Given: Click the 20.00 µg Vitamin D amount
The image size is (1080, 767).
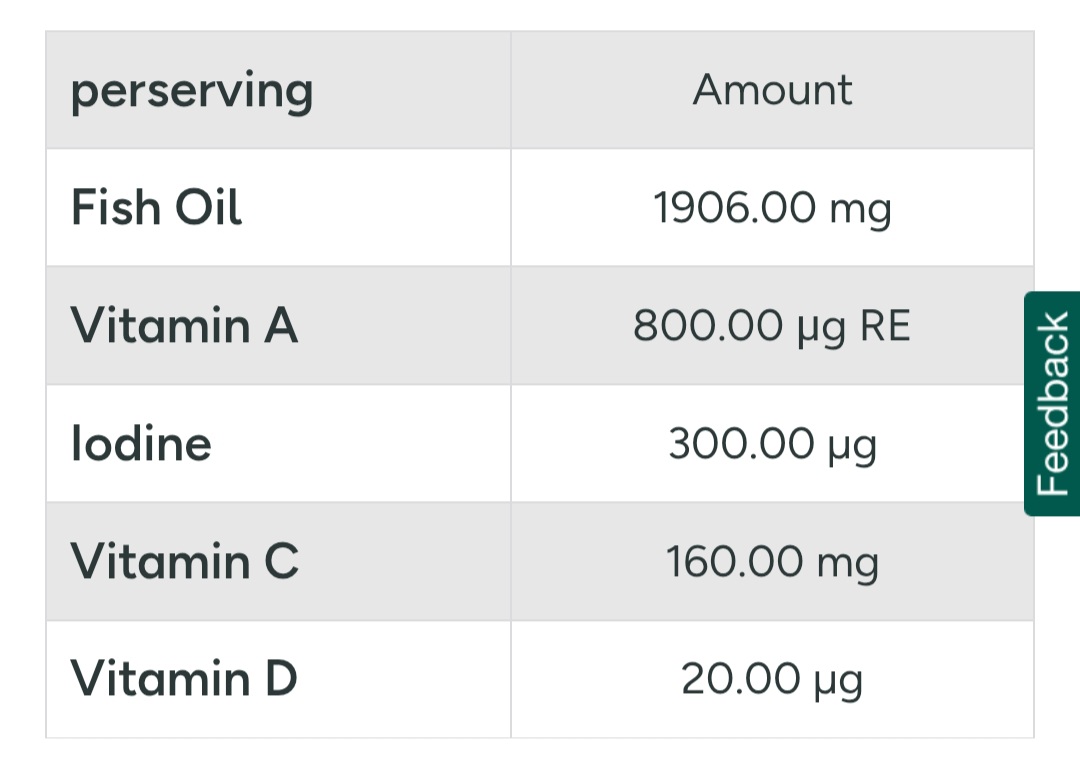Looking at the screenshot, I should [x=772, y=680].
